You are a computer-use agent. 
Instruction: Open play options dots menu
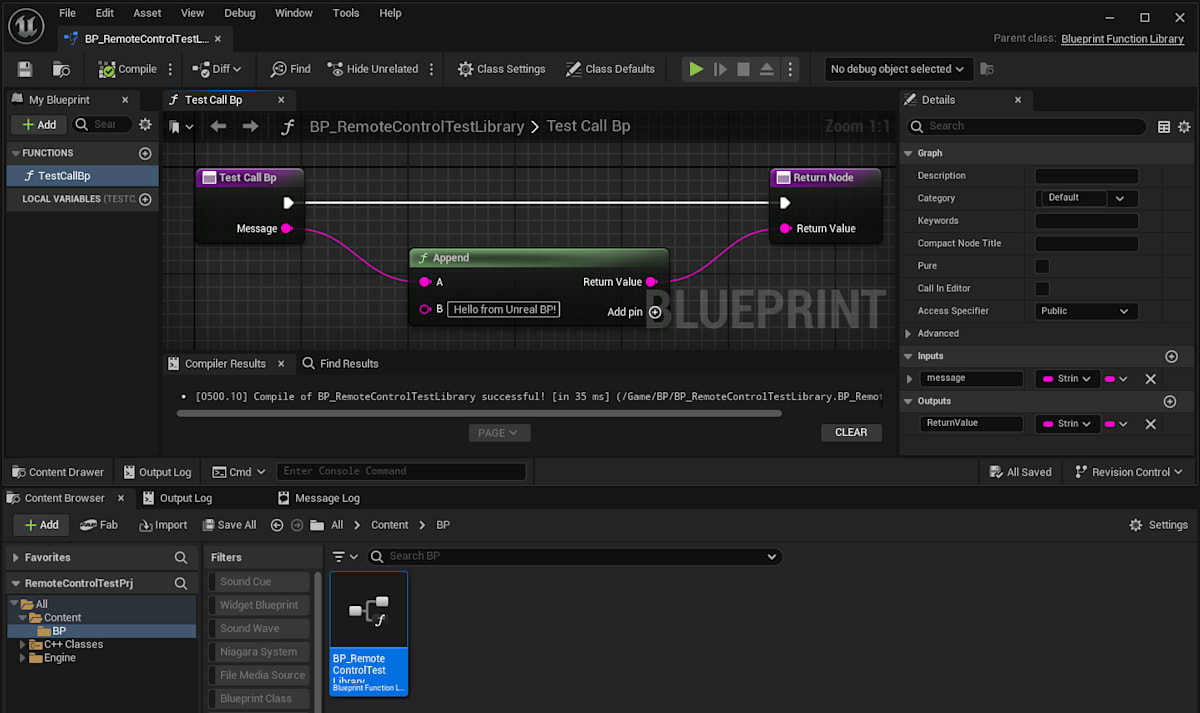pos(790,69)
